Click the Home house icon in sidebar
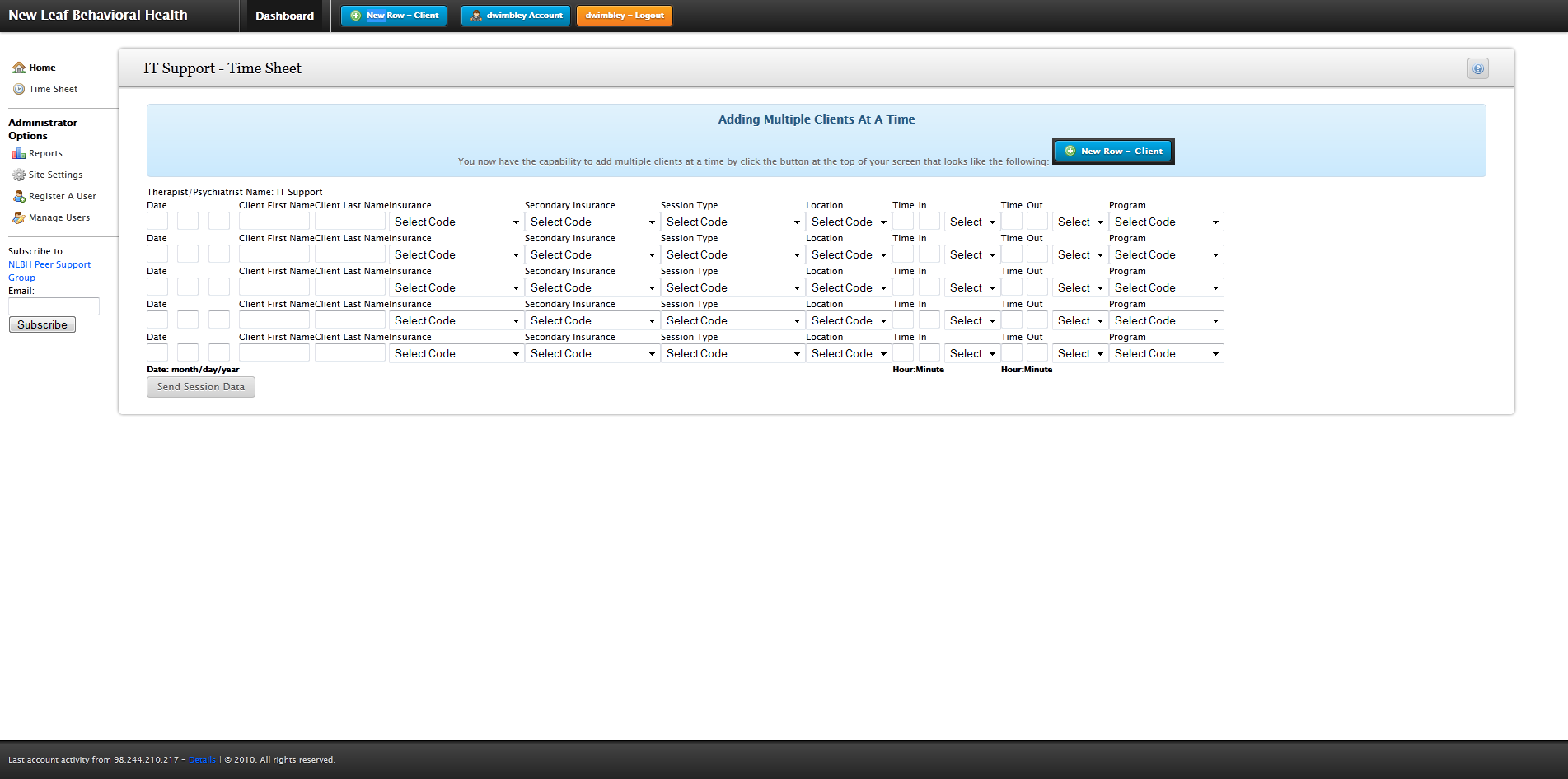 click(18, 68)
